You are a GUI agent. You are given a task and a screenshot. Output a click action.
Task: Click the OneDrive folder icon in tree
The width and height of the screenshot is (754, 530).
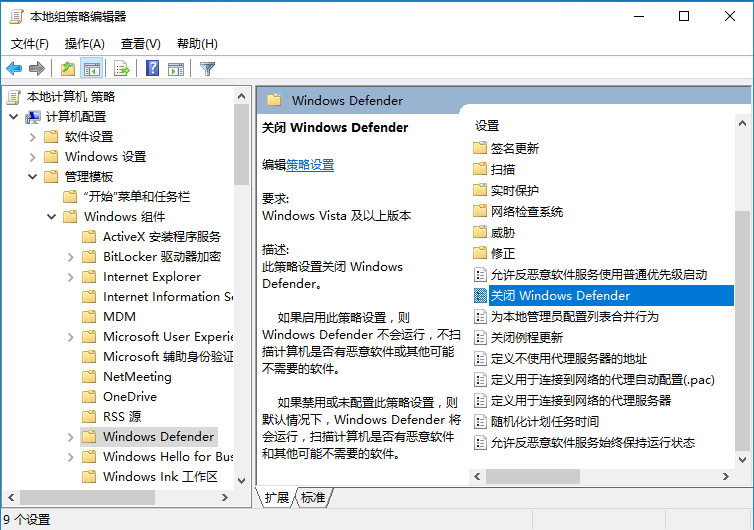89,396
